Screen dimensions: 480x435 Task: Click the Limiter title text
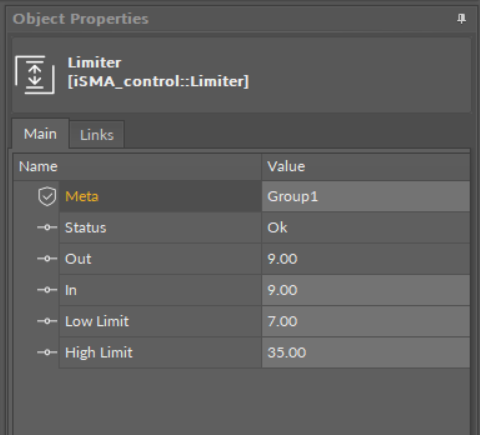[x=94, y=63]
